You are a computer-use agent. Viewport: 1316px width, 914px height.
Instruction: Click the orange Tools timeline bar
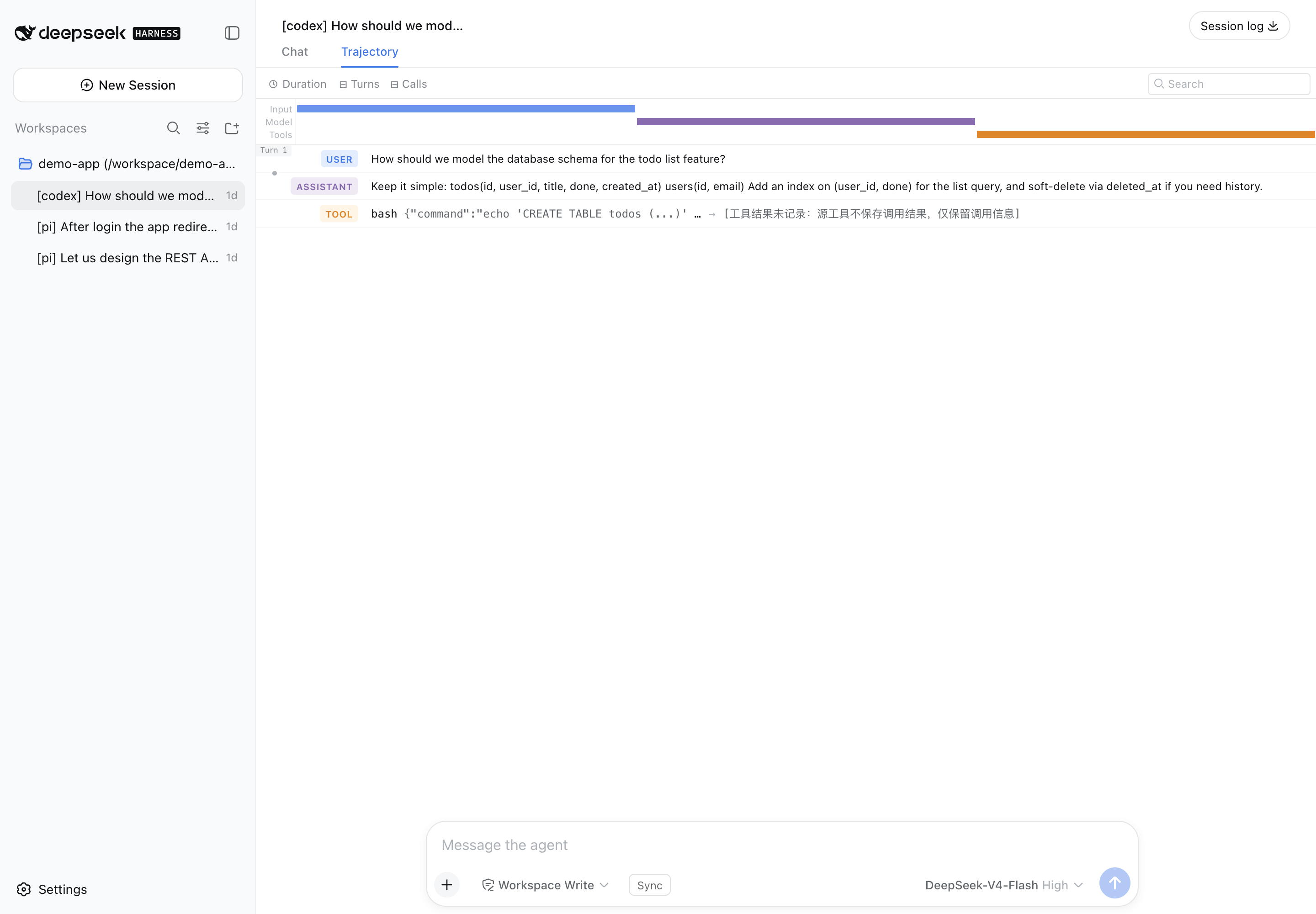pyautogui.click(x=1146, y=134)
